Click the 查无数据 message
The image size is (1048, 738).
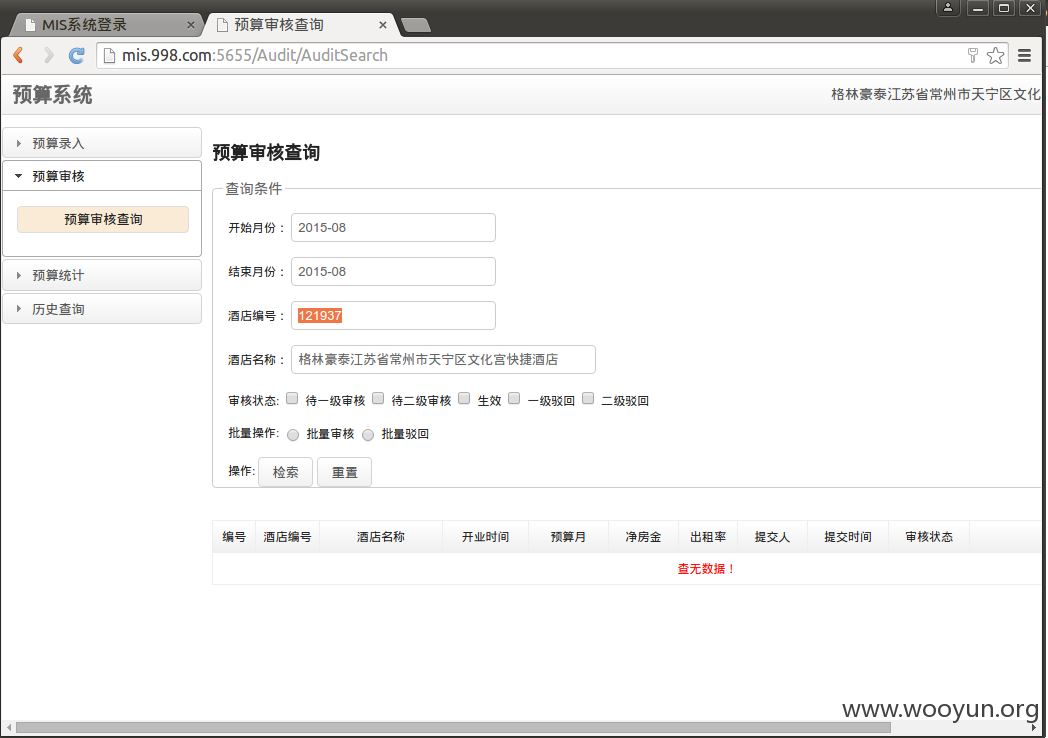(x=706, y=569)
